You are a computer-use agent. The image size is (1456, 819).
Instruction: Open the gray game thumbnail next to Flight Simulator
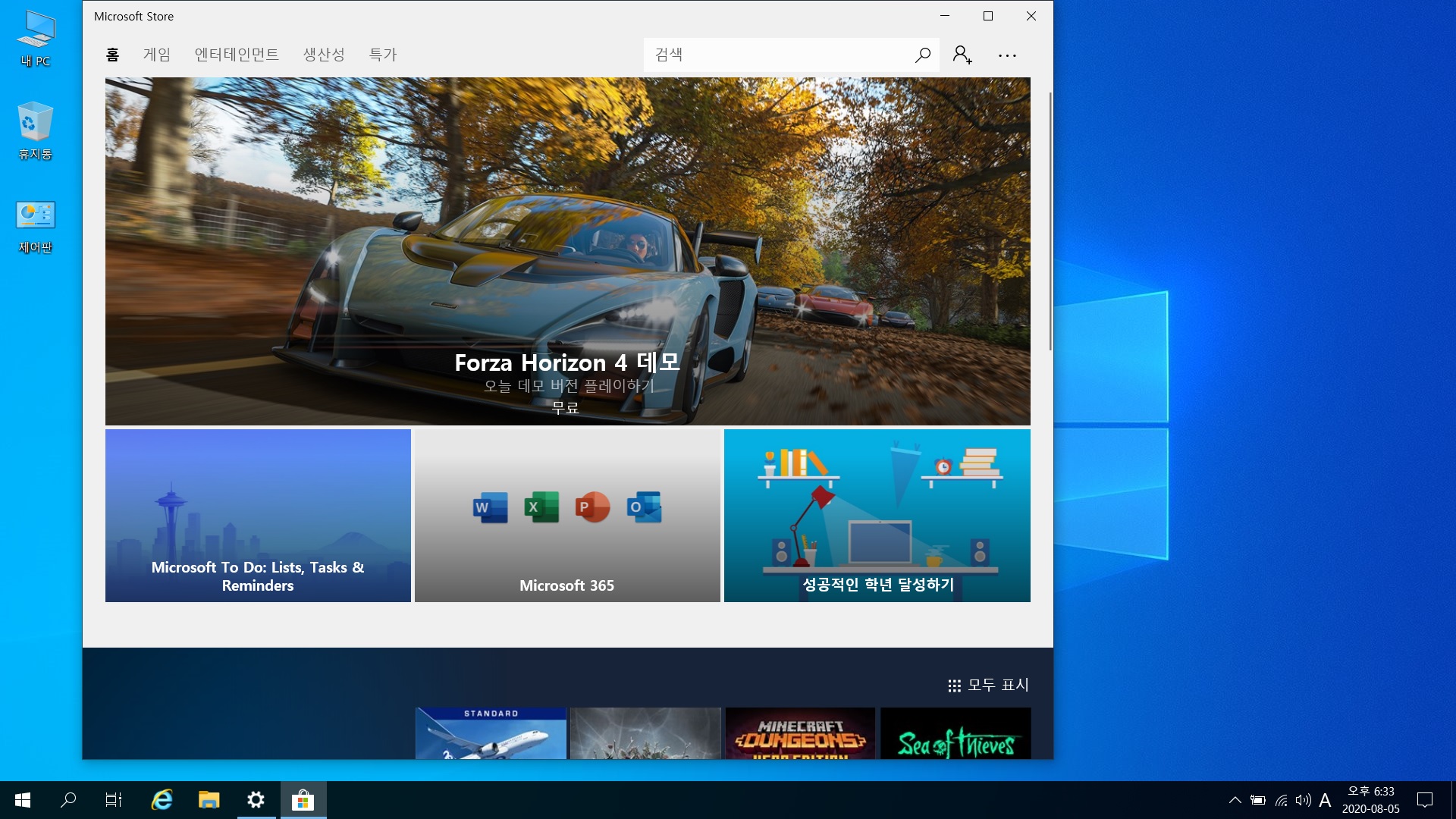[645, 733]
